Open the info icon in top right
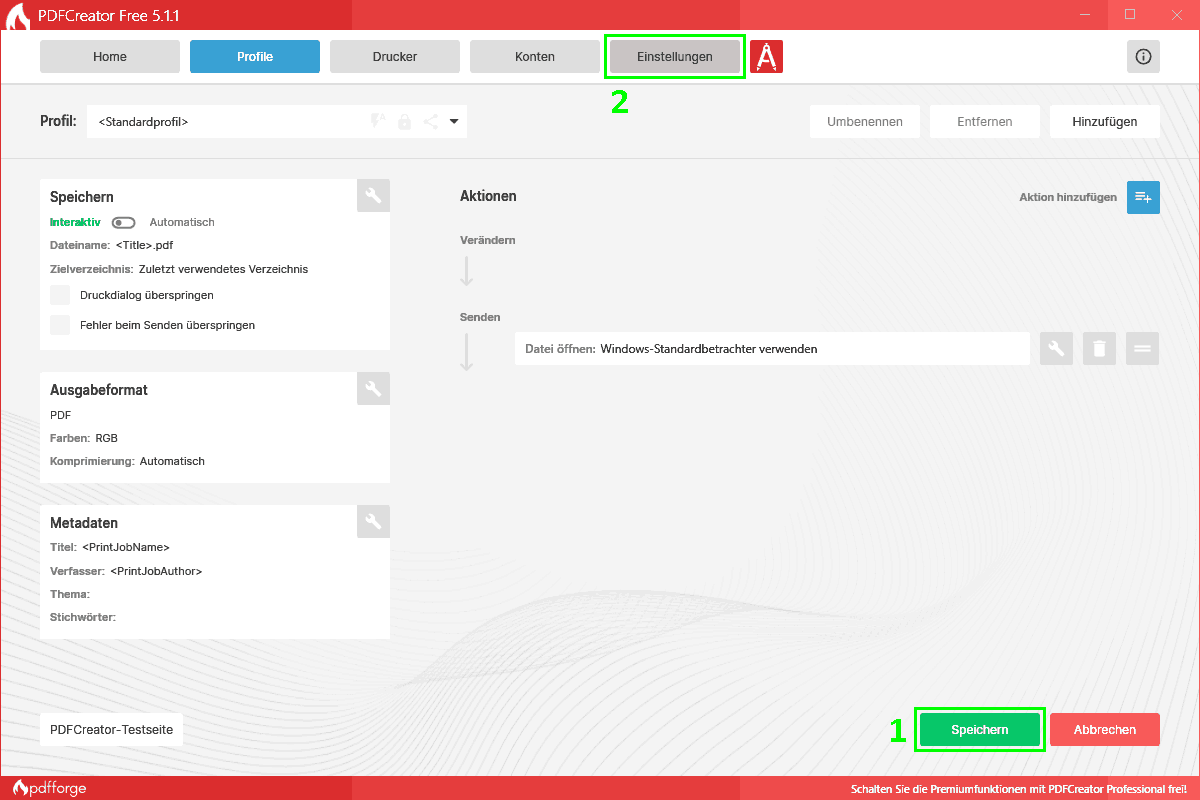 point(1143,57)
